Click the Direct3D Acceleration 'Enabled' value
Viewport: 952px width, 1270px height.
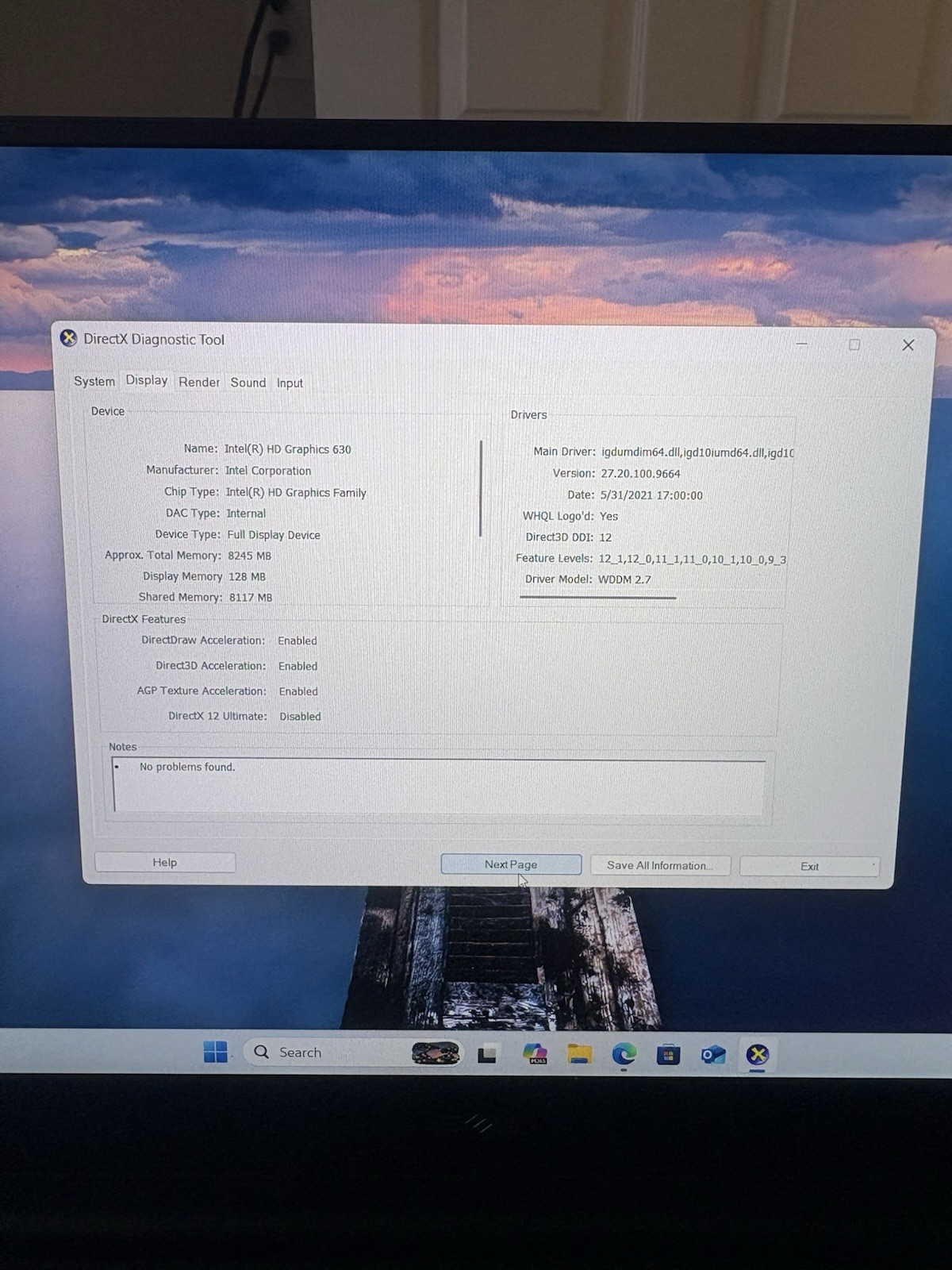pos(297,666)
